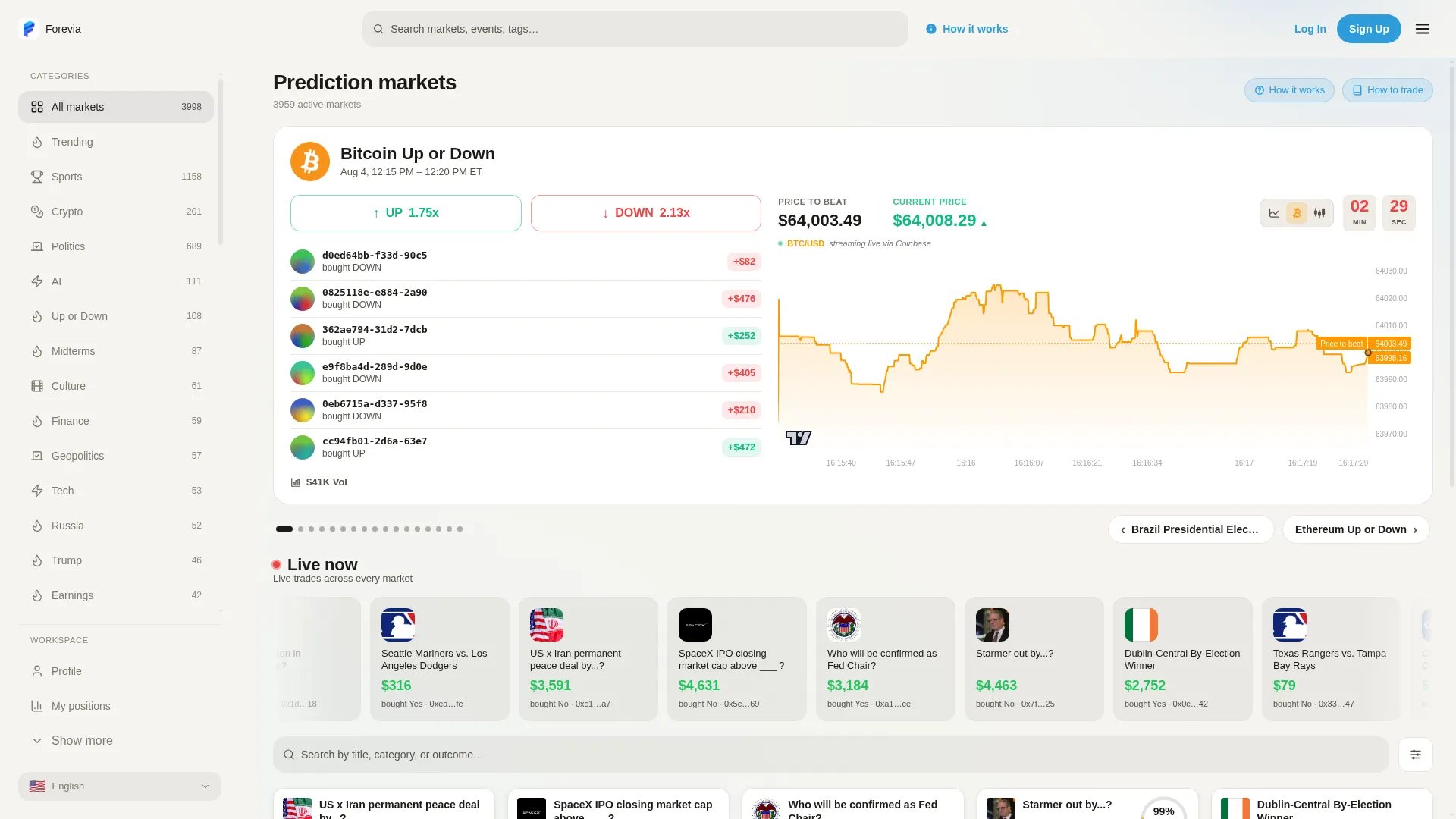This screenshot has height=819, width=1456.
Task: Open the Russia category
Action: pyautogui.click(x=116, y=526)
